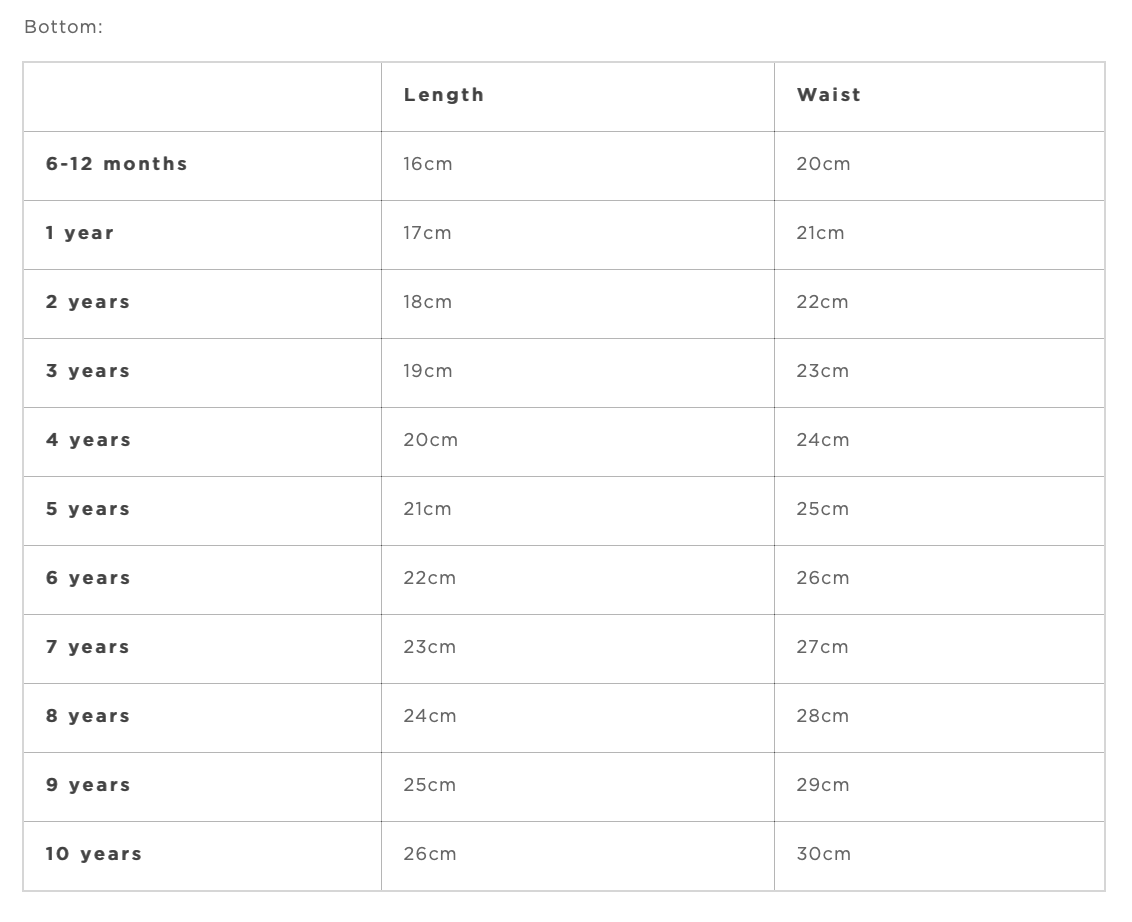The image size is (1132, 922).
Task: Select the 27cm waist for 7 years
Action: click(822, 647)
